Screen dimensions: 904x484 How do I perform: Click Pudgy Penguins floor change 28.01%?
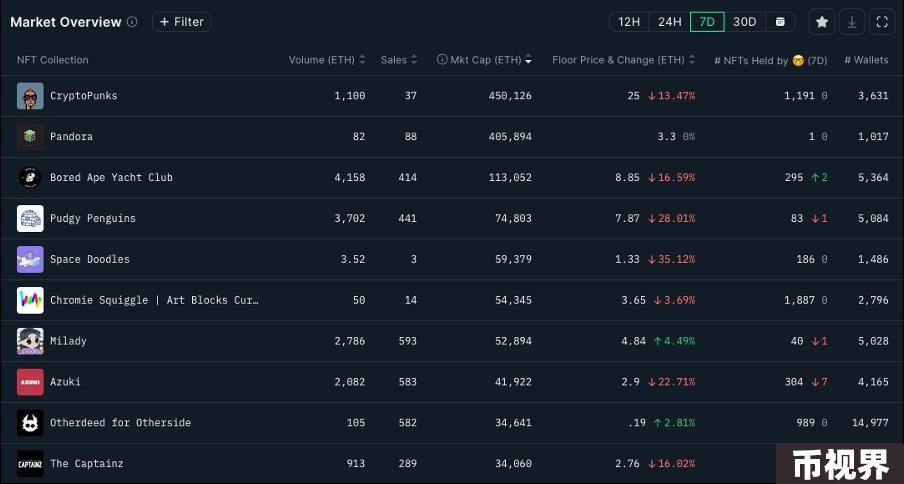click(x=672, y=218)
